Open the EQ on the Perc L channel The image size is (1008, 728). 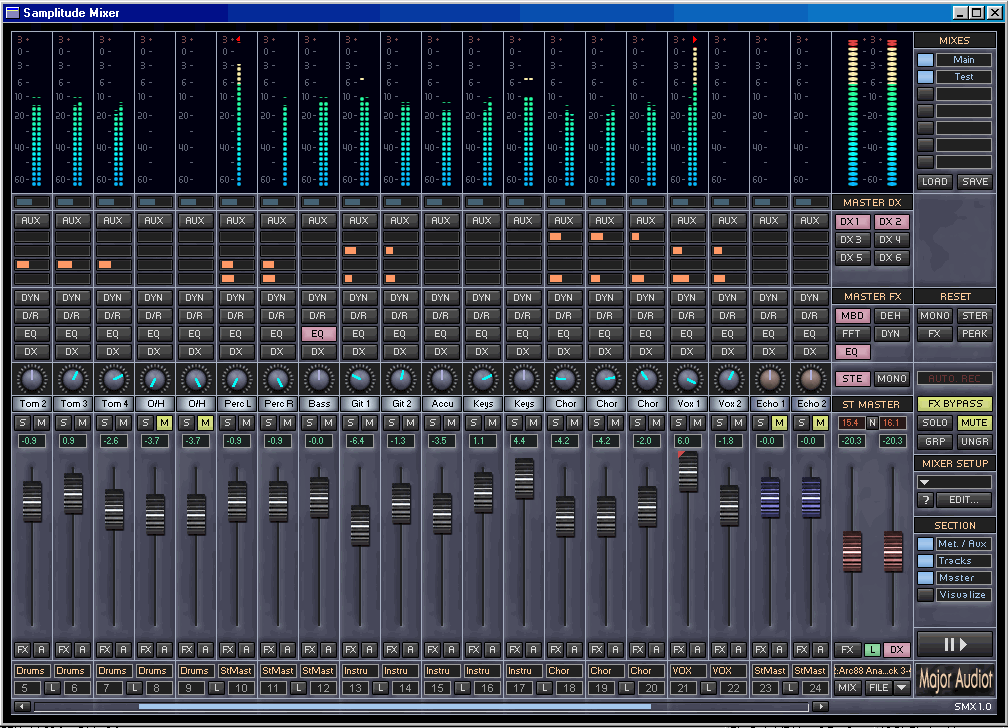coord(236,333)
